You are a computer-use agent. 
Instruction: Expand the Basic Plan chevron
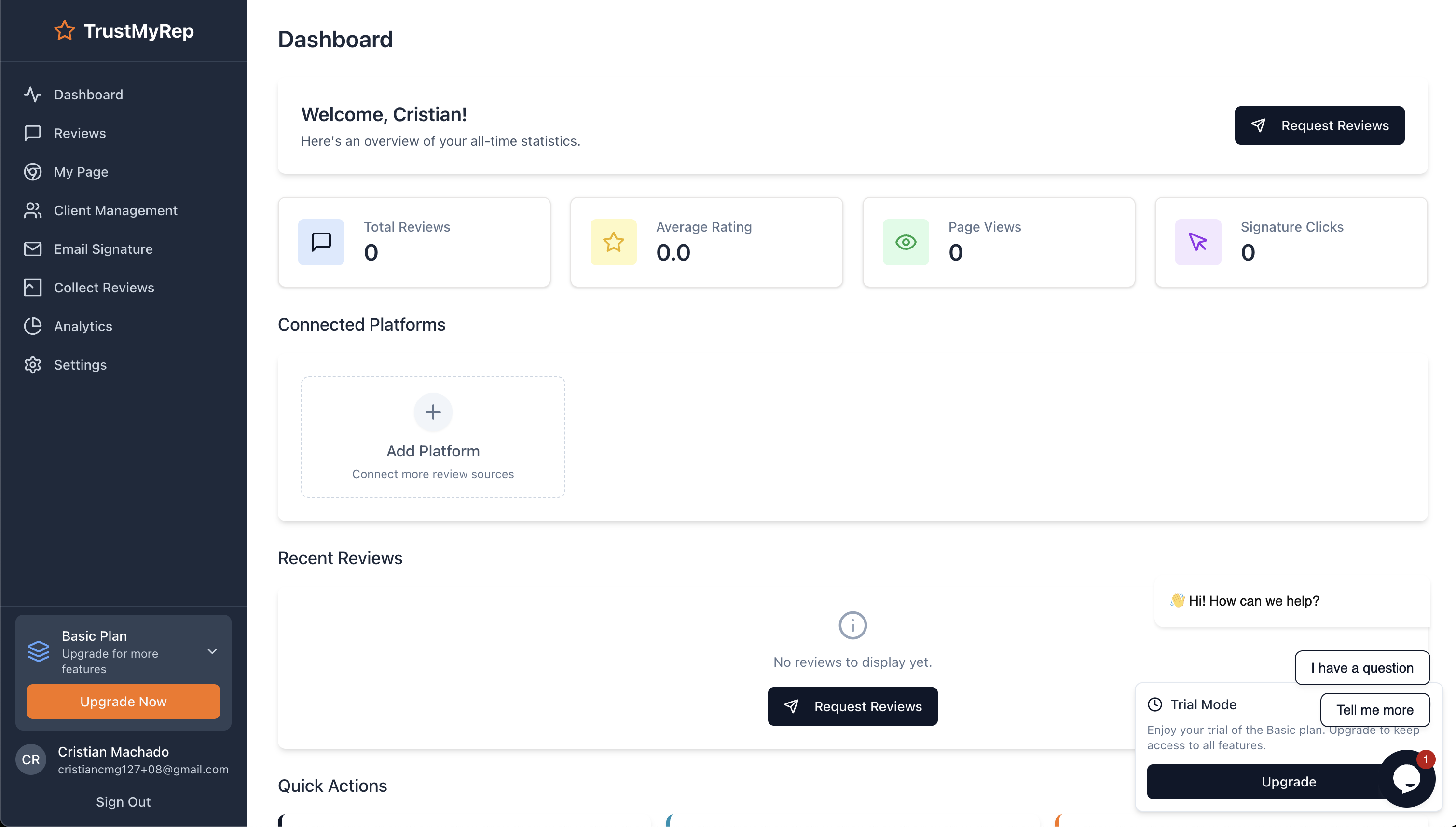(212, 651)
